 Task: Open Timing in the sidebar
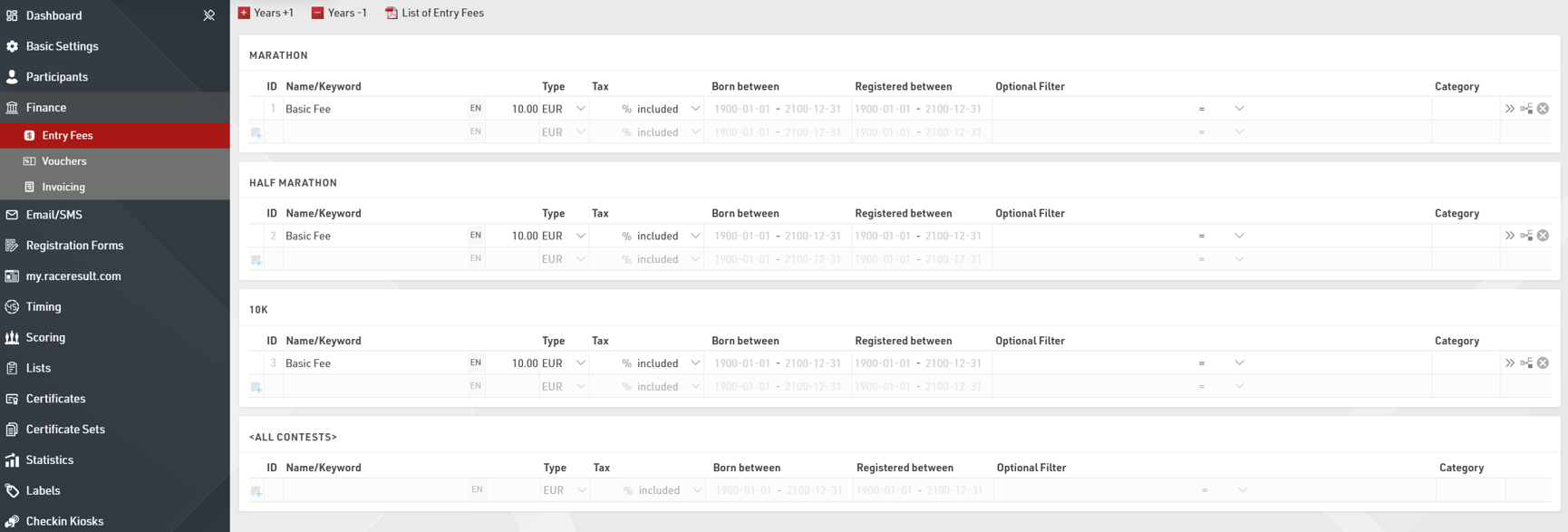pos(44,307)
